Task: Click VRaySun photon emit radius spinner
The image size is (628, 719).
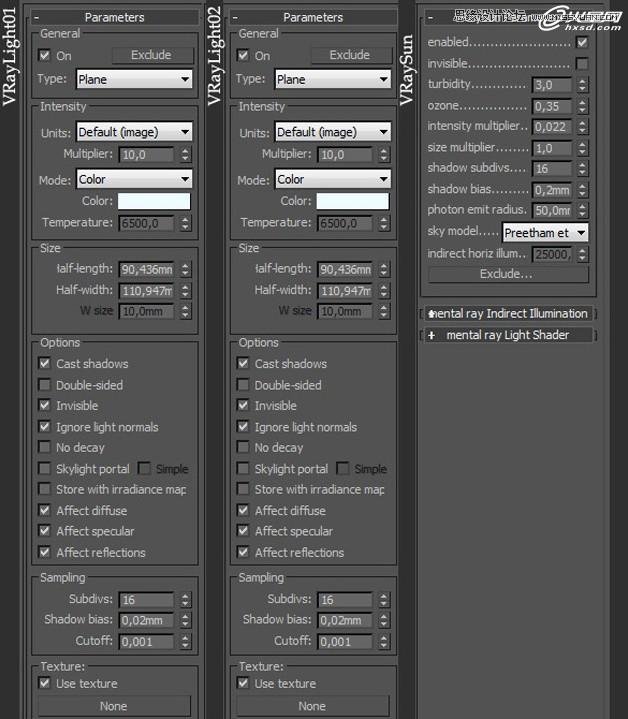Action: click(582, 210)
